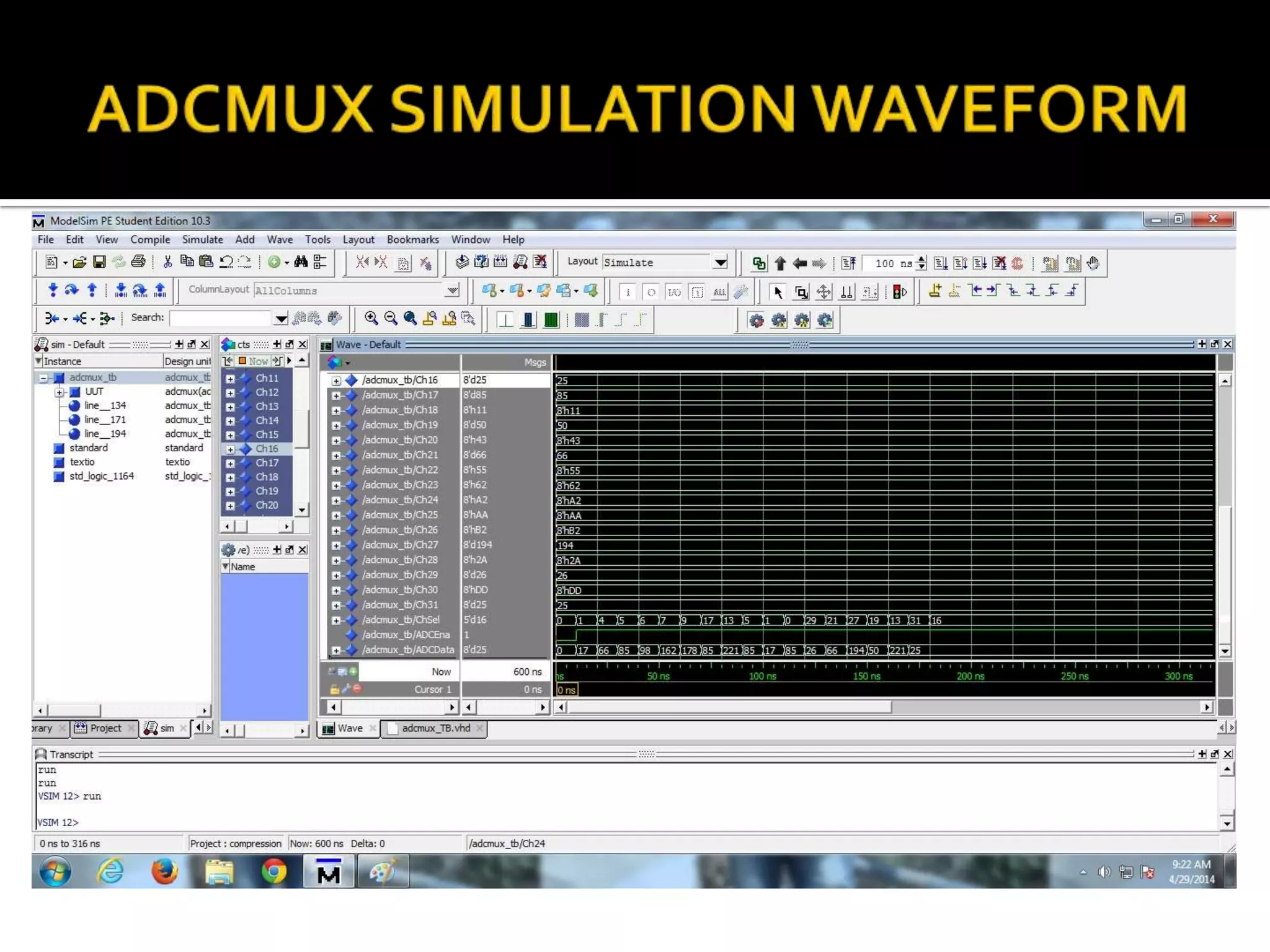Open the Simulate menu
The height and width of the screenshot is (952, 1270).
click(x=202, y=239)
